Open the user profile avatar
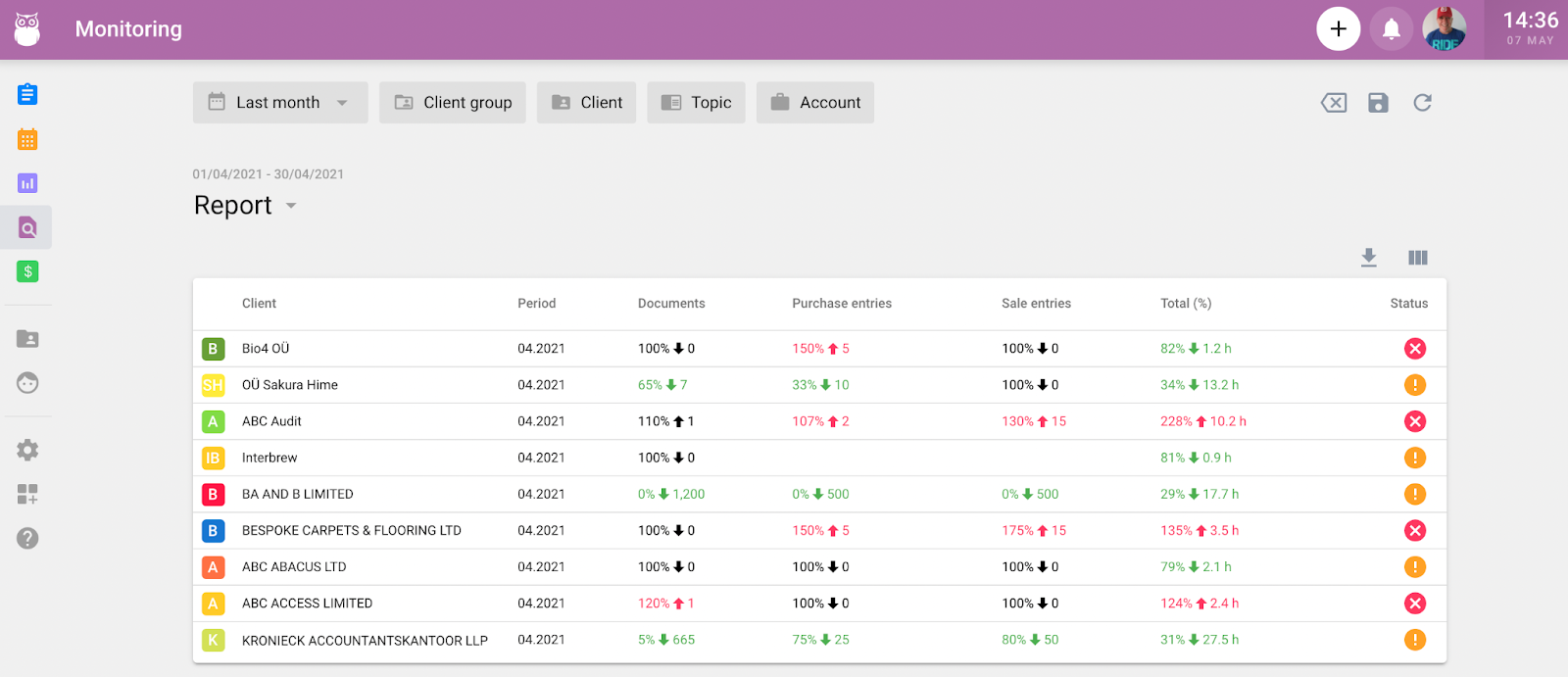The height and width of the screenshot is (677, 1568). click(1445, 29)
